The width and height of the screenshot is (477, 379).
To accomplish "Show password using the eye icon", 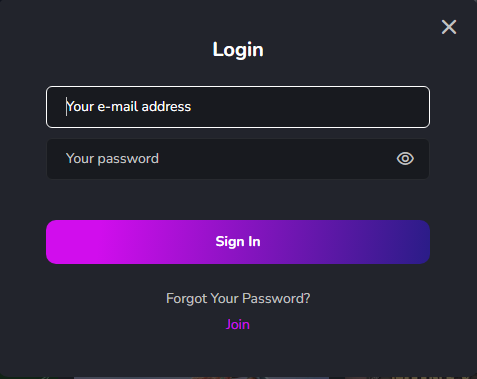I will (x=405, y=159).
